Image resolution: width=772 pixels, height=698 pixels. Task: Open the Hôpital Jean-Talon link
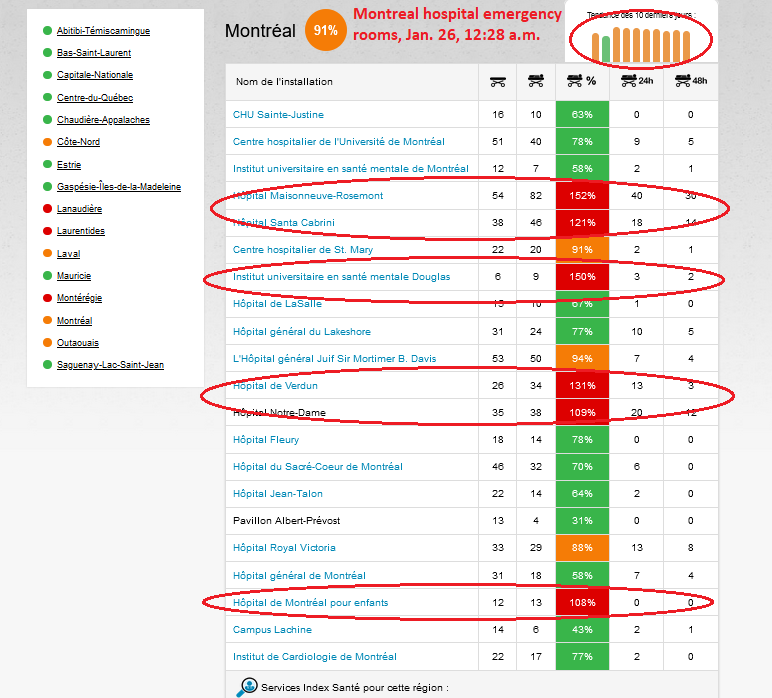[278, 494]
